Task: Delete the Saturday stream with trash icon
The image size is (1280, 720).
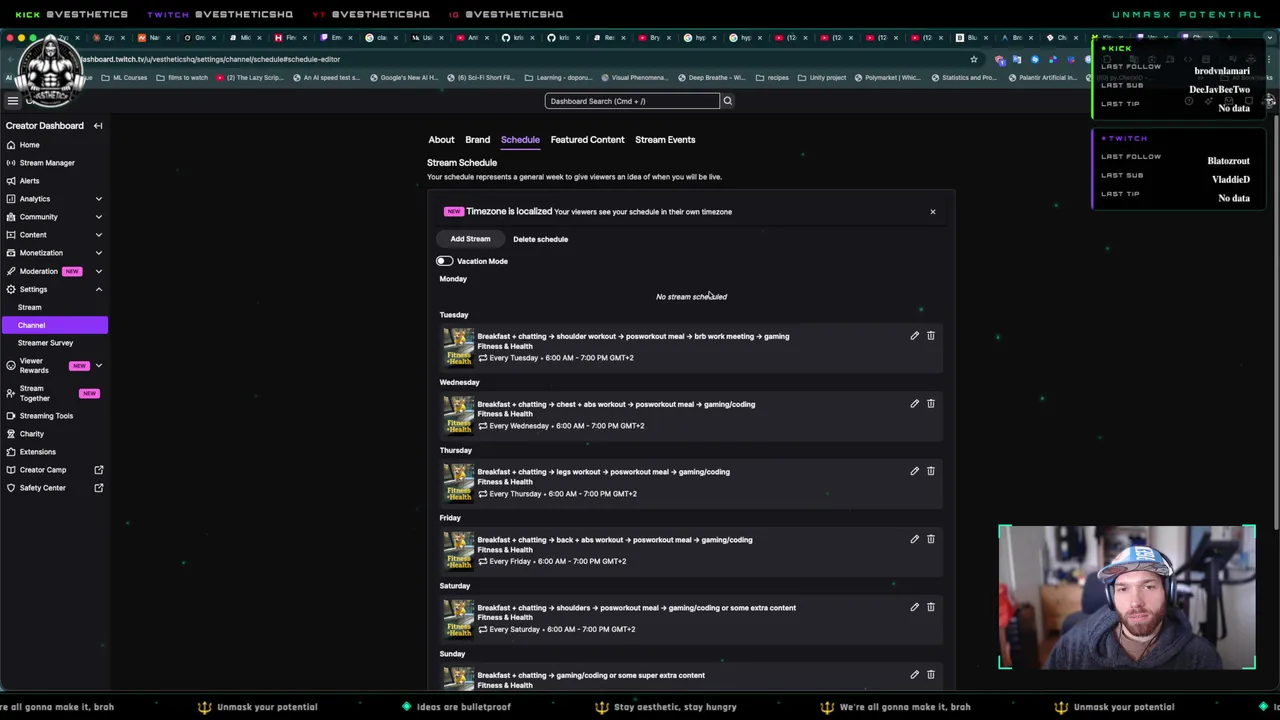Action: pyautogui.click(x=930, y=607)
